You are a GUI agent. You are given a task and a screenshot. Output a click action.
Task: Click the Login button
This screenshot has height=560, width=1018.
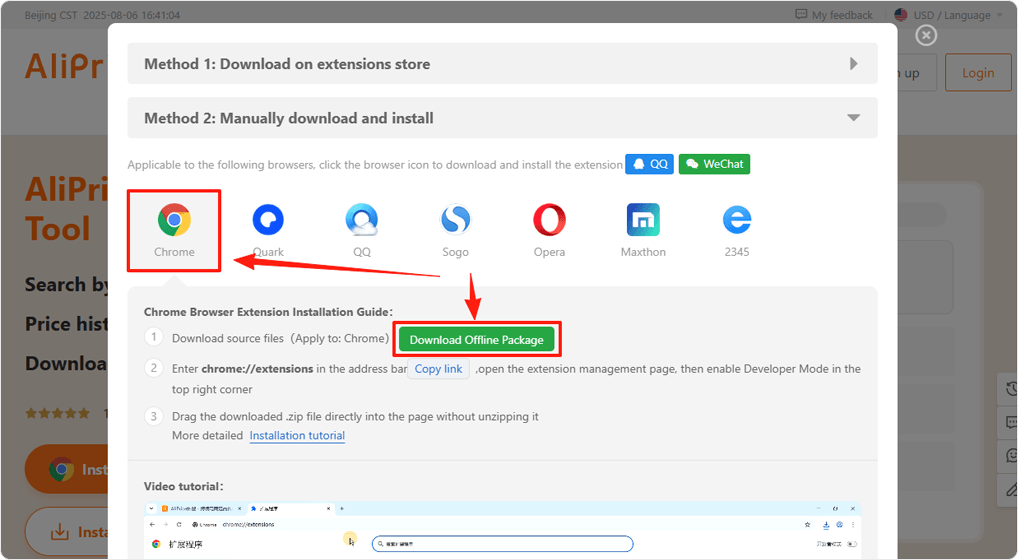(977, 73)
